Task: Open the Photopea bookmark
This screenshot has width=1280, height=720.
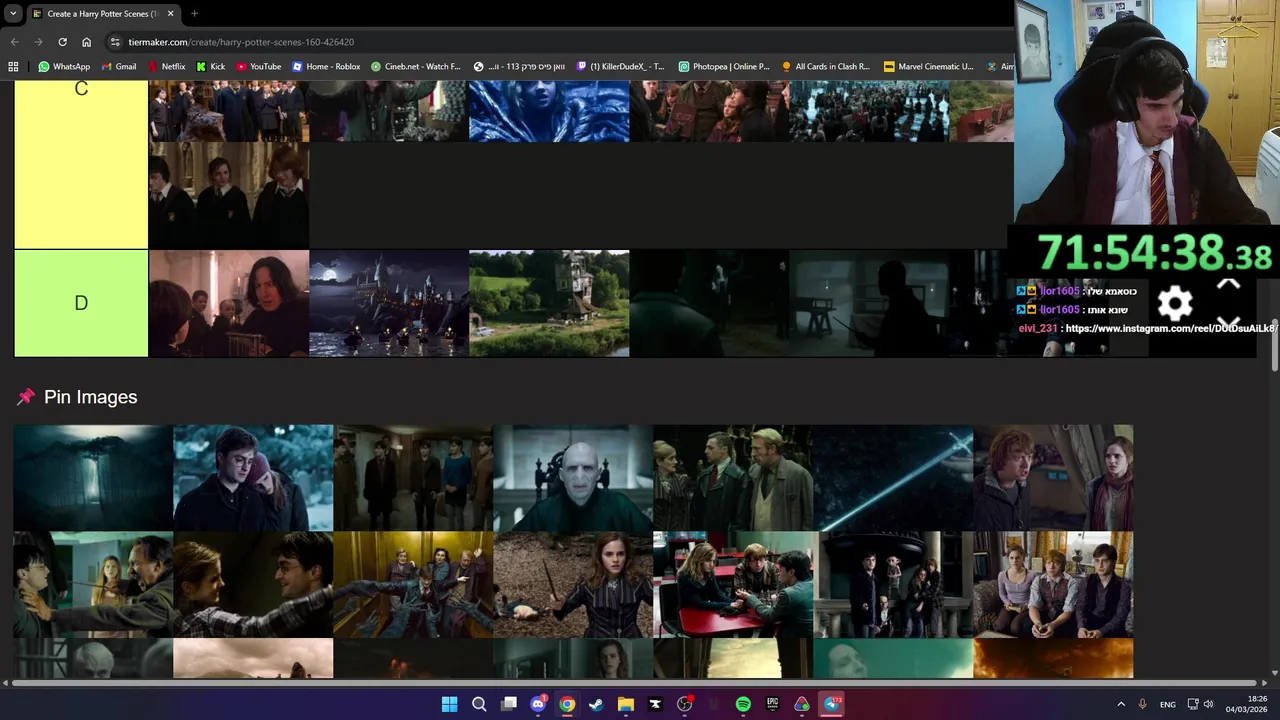Action: 724,67
